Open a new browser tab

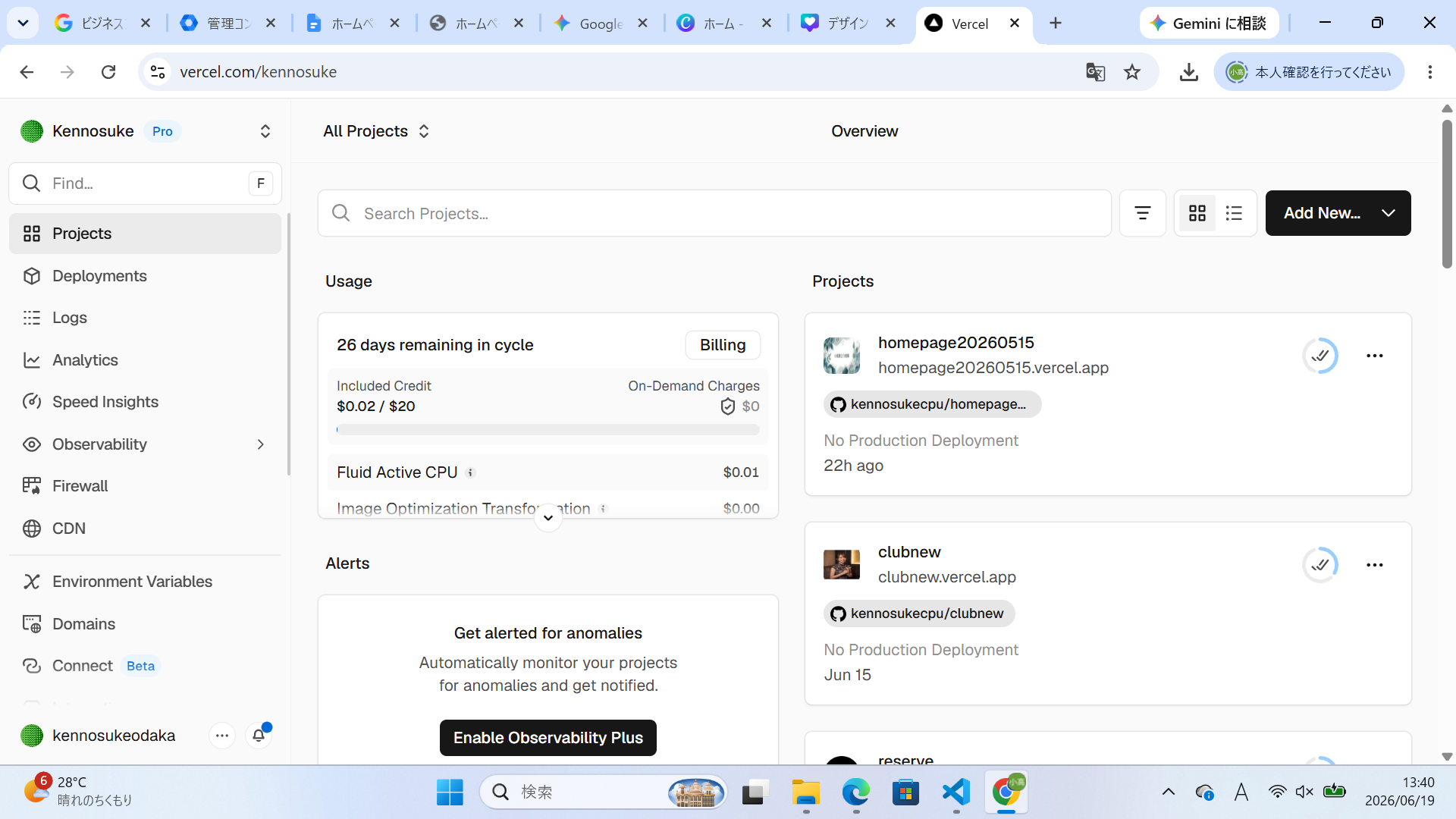point(1056,23)
